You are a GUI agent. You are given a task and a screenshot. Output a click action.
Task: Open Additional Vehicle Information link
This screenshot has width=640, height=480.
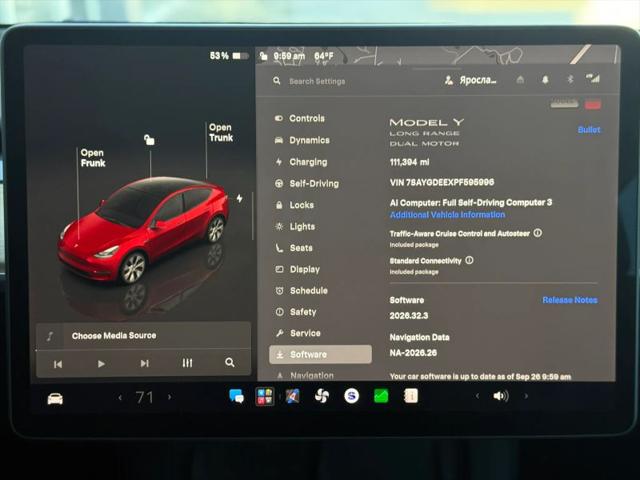[x=447, y=215]
